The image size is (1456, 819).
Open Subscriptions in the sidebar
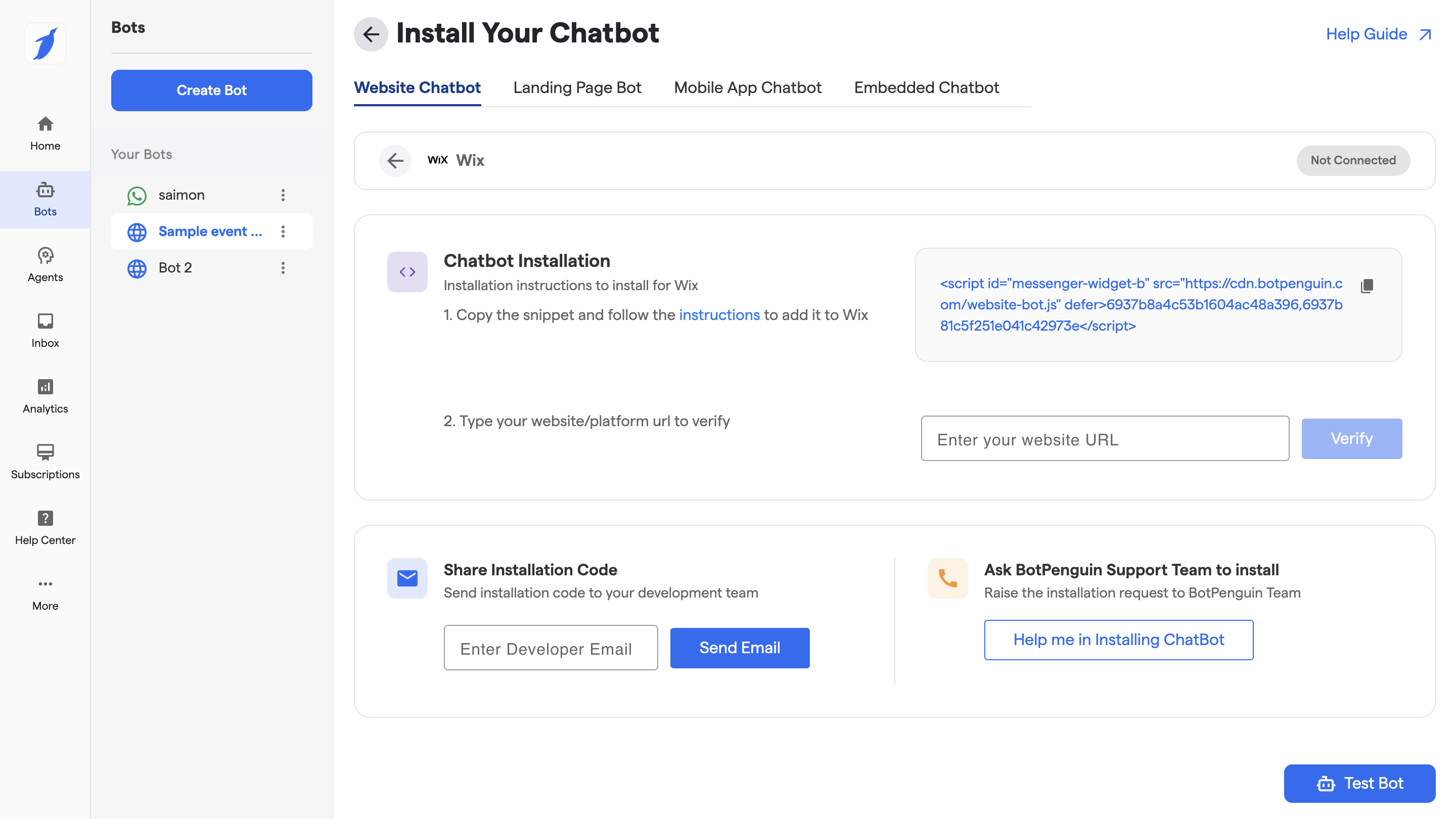(45, 462)
